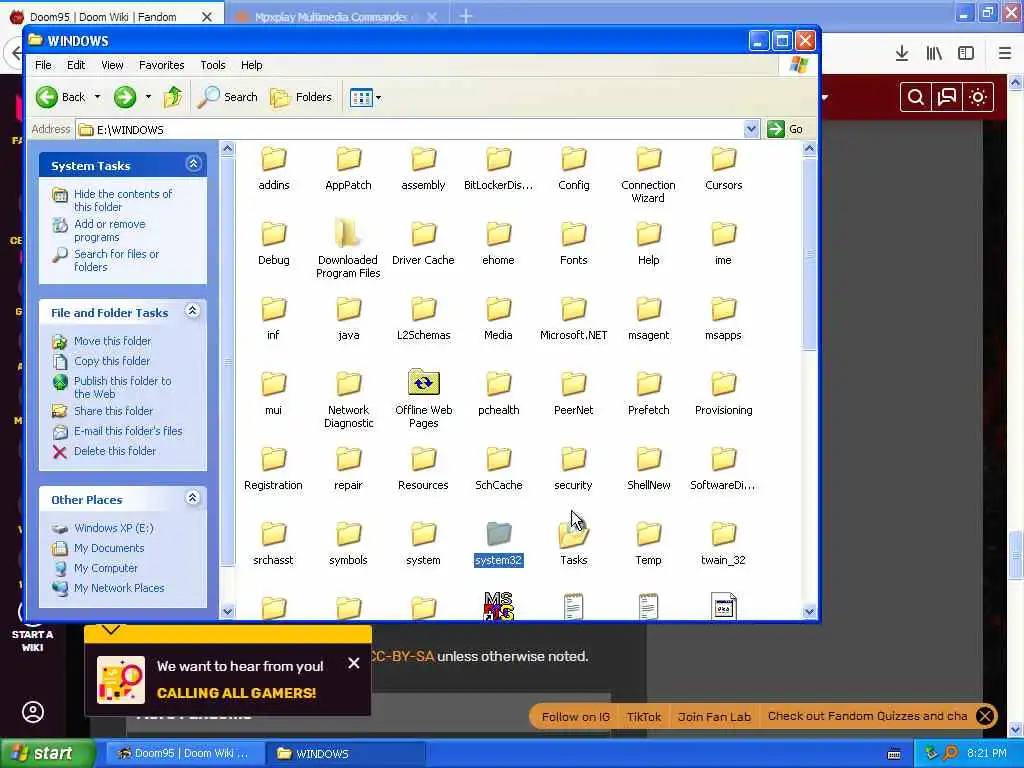This screenshot has height=768, width=1024.
Task: Close the We want to hear from you popup
Action: 353,664
